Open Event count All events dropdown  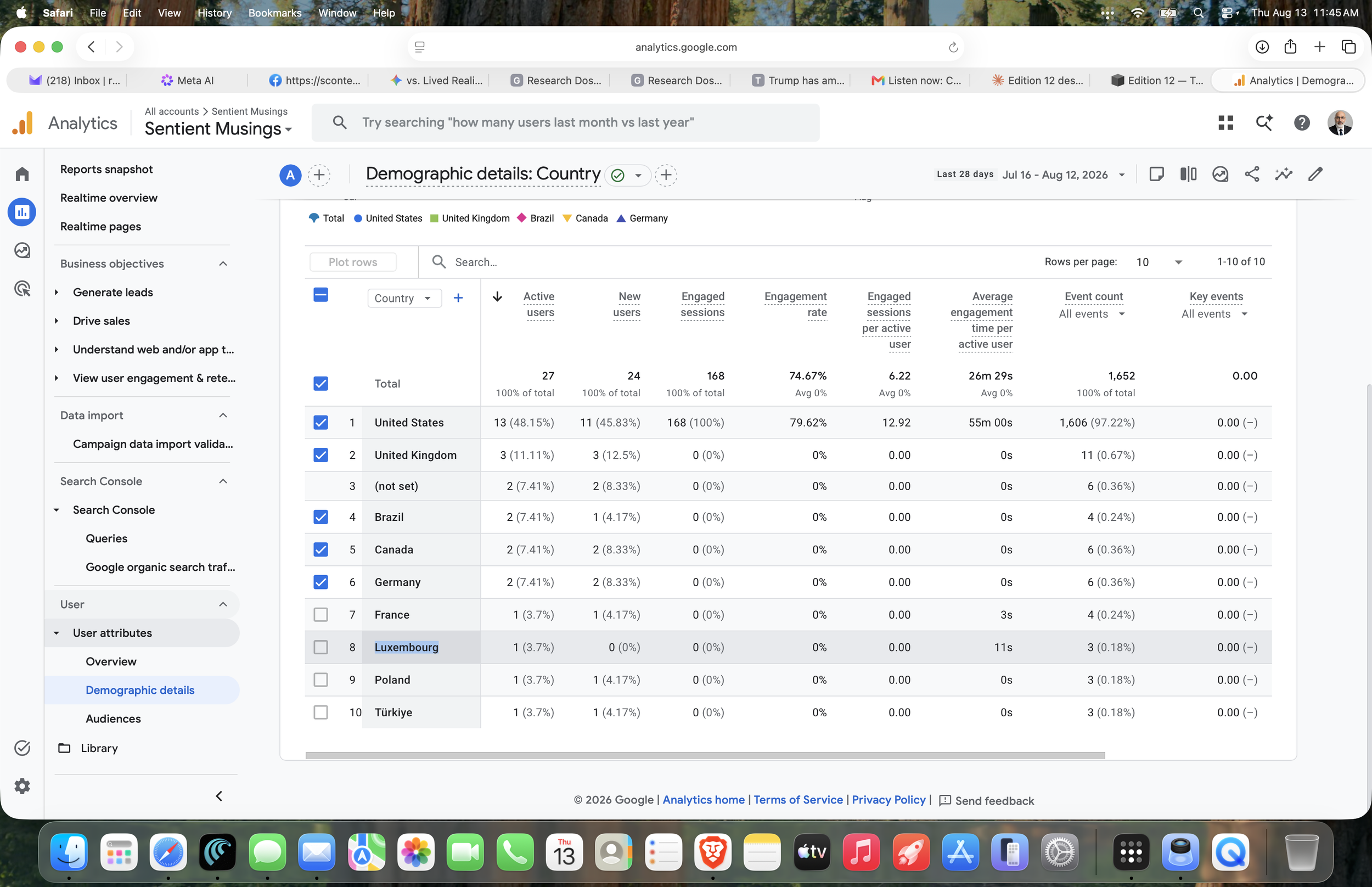point(1092,314)
